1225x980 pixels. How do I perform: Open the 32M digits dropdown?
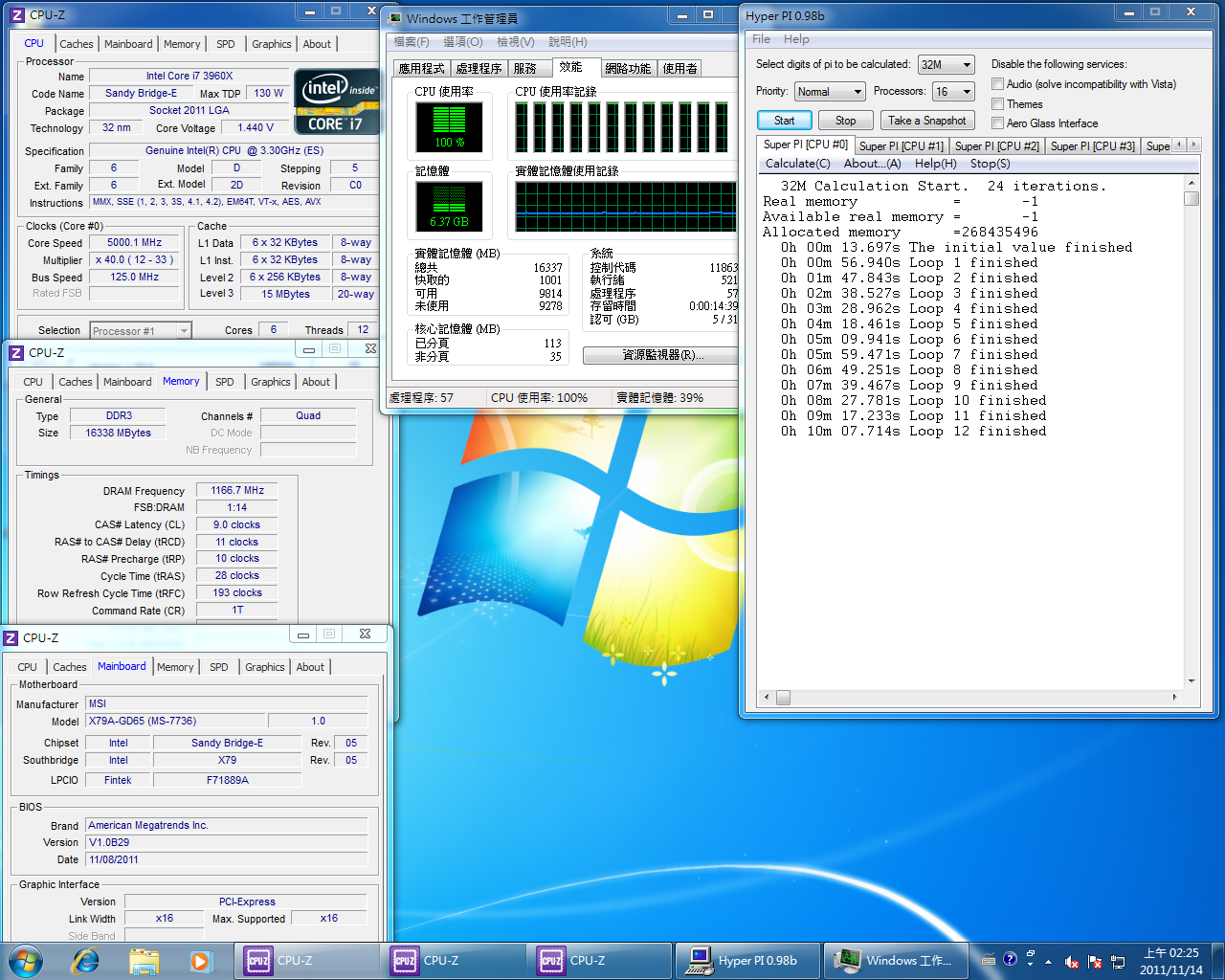[946, 65]
